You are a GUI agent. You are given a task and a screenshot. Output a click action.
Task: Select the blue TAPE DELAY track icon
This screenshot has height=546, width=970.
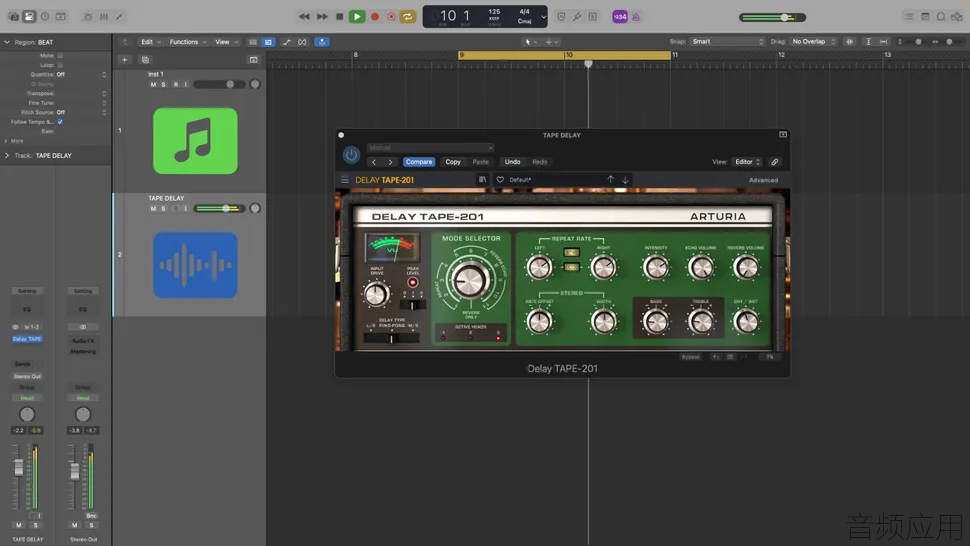coord(195,265)
